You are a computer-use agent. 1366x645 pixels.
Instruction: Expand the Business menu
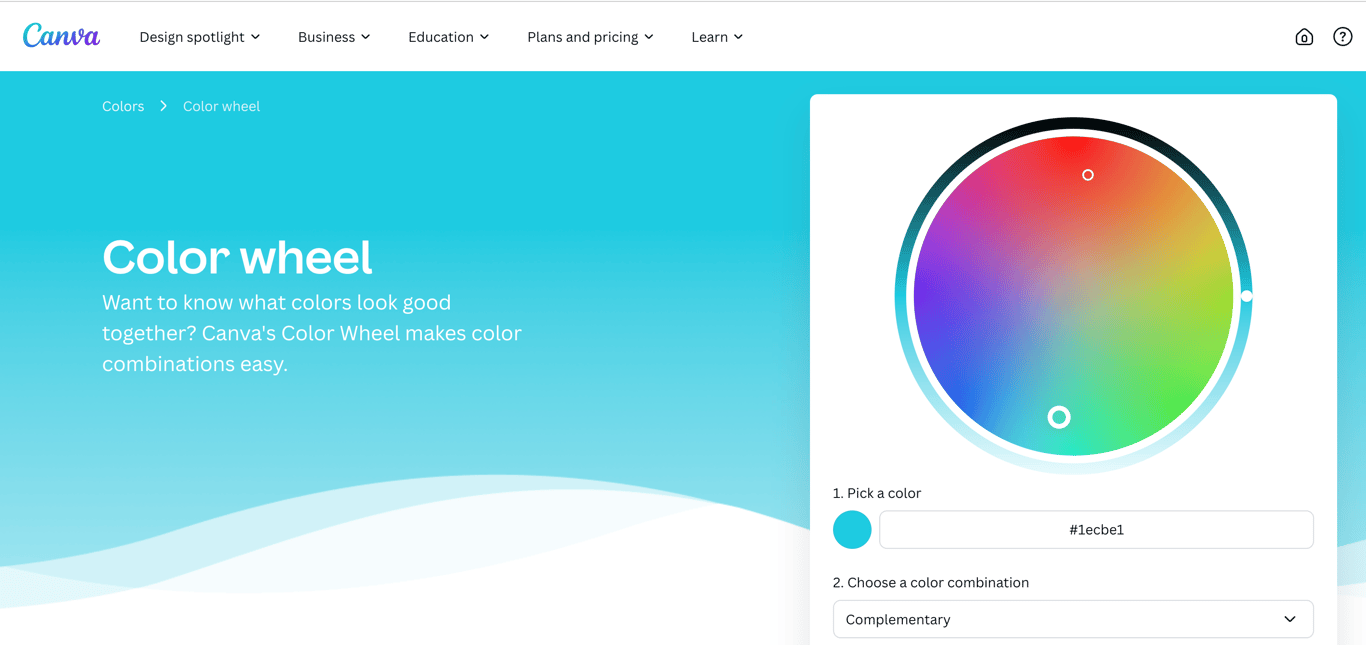click(334, 37)
